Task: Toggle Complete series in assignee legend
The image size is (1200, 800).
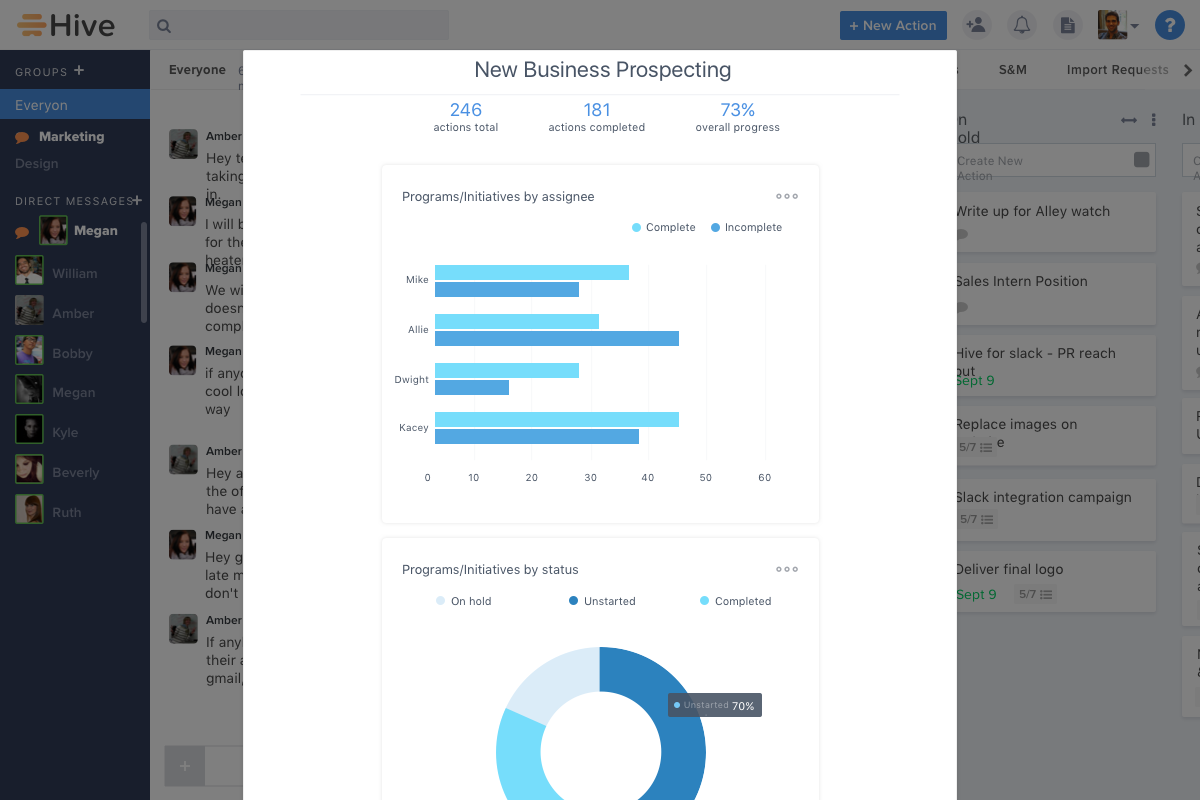Action: tap(663, 228)
